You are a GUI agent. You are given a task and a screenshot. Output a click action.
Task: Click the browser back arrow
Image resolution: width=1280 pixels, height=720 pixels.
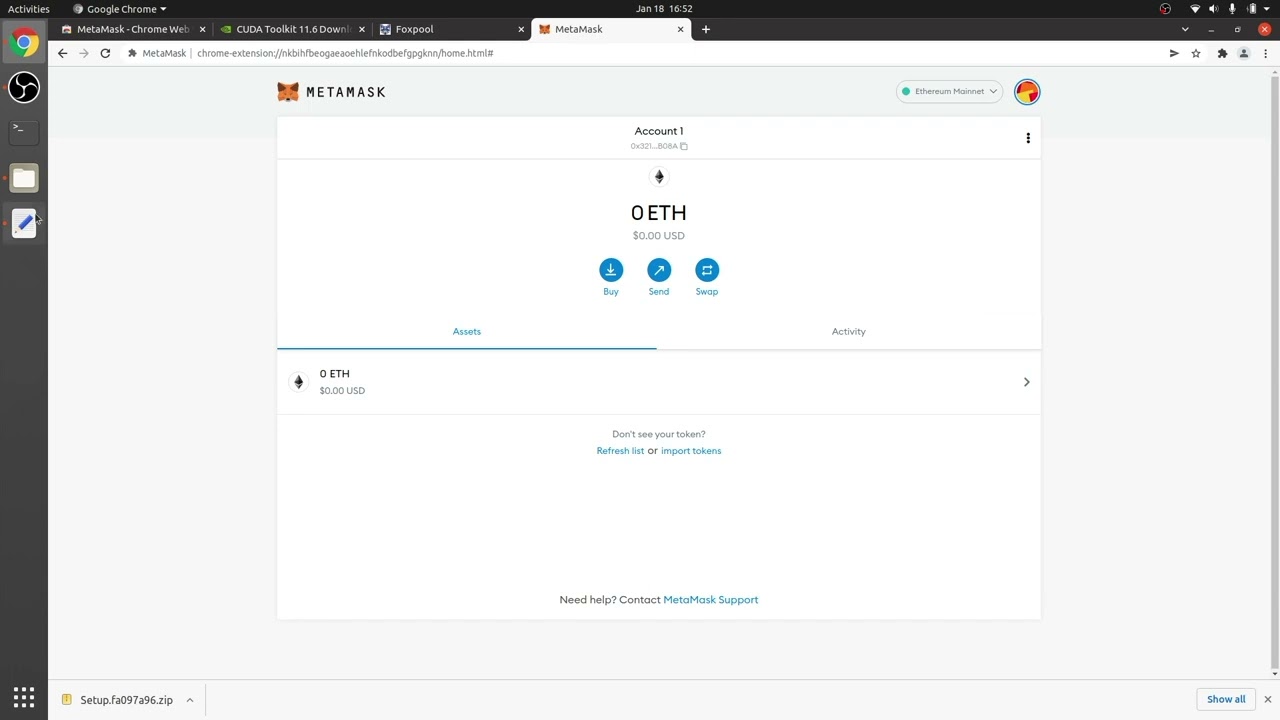tap(62, 53)
